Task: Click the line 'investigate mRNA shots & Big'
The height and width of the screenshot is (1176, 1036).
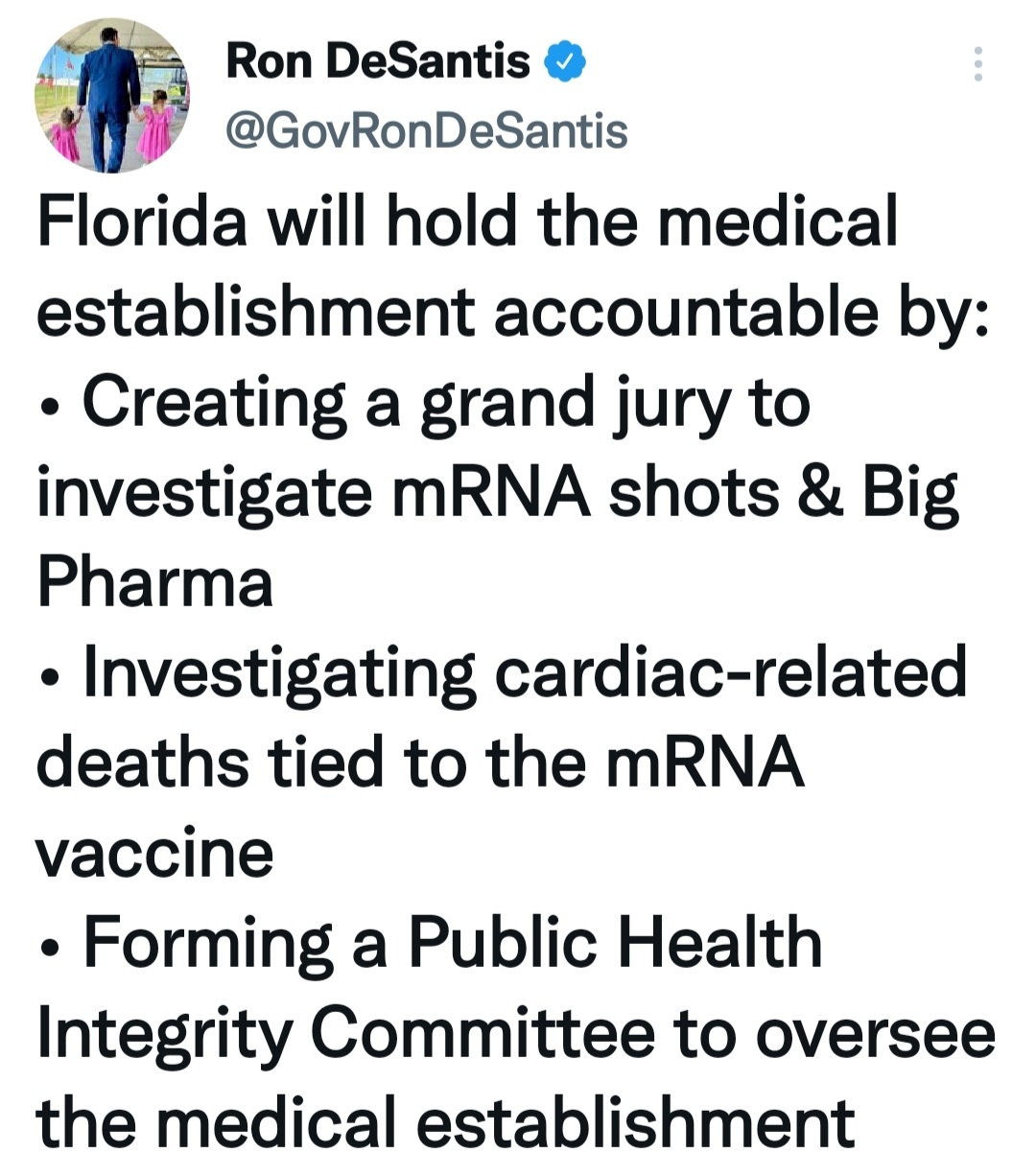Action: tap(498, 492)
